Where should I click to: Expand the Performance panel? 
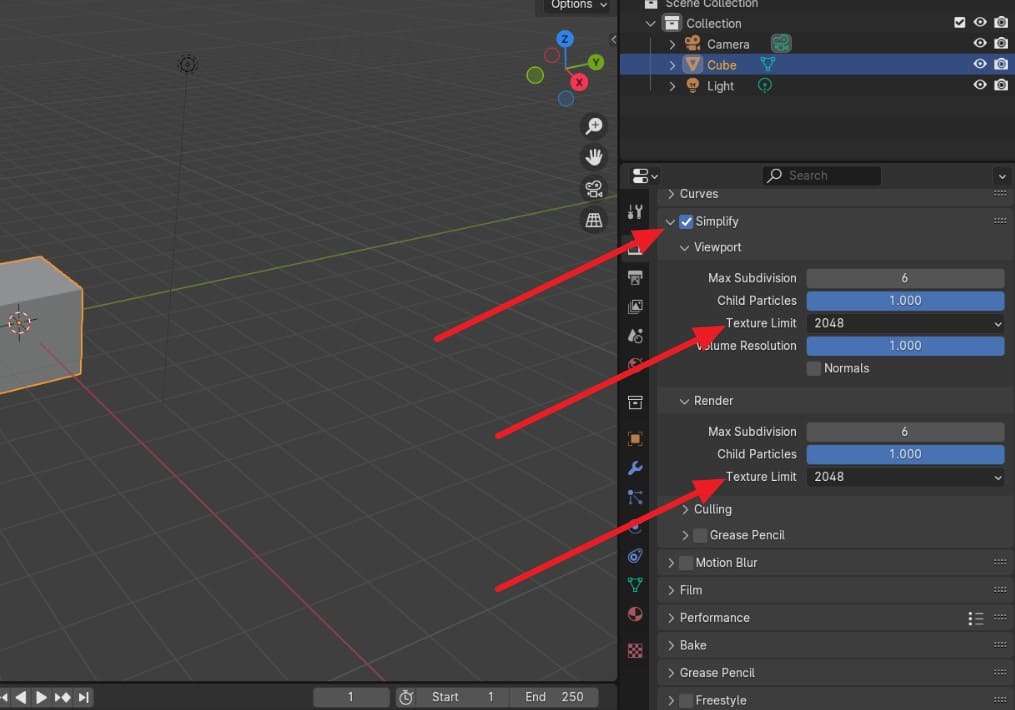click(x=714, y=617)
